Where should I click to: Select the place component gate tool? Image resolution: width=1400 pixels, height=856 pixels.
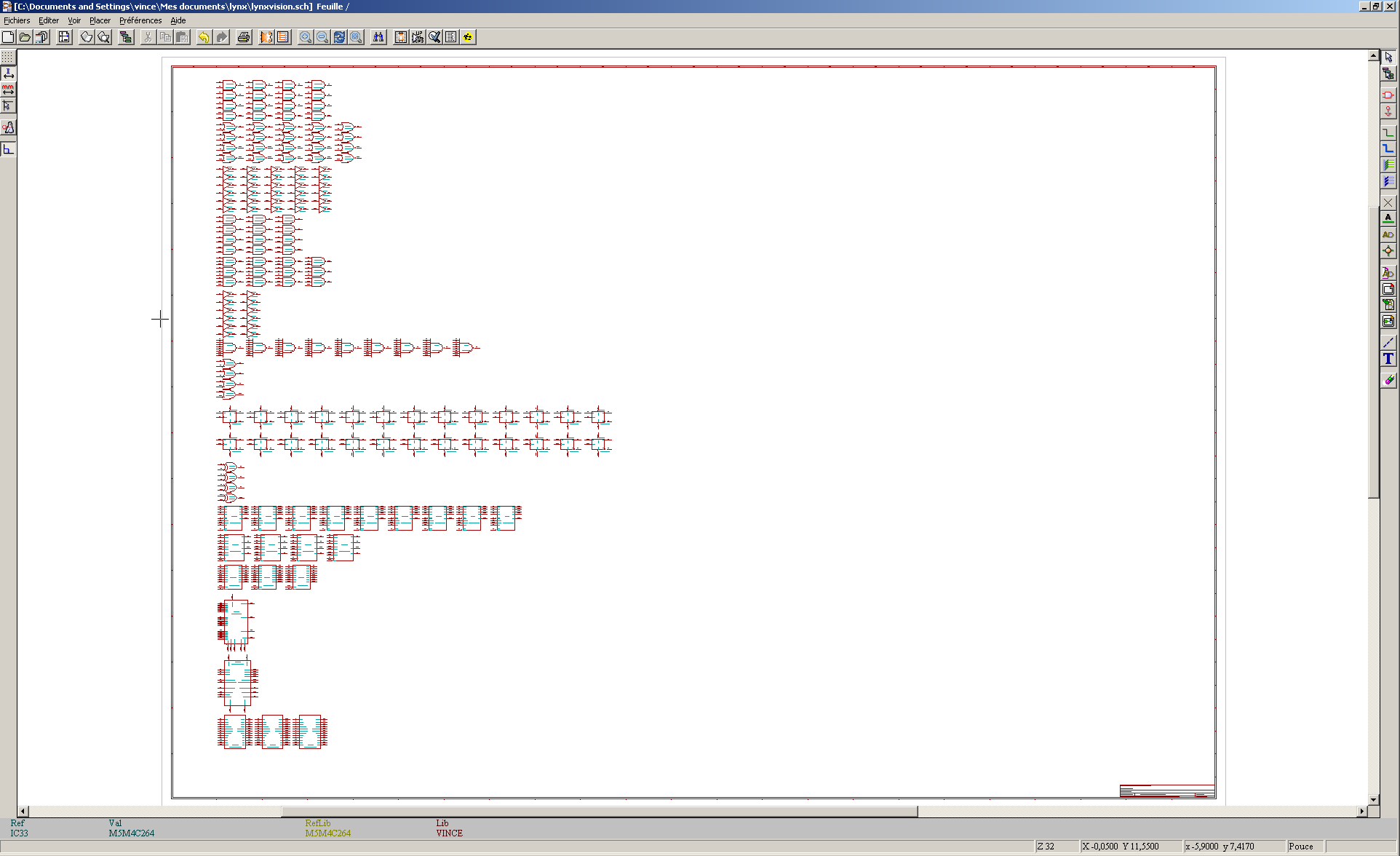click(x=1388, y=95)
